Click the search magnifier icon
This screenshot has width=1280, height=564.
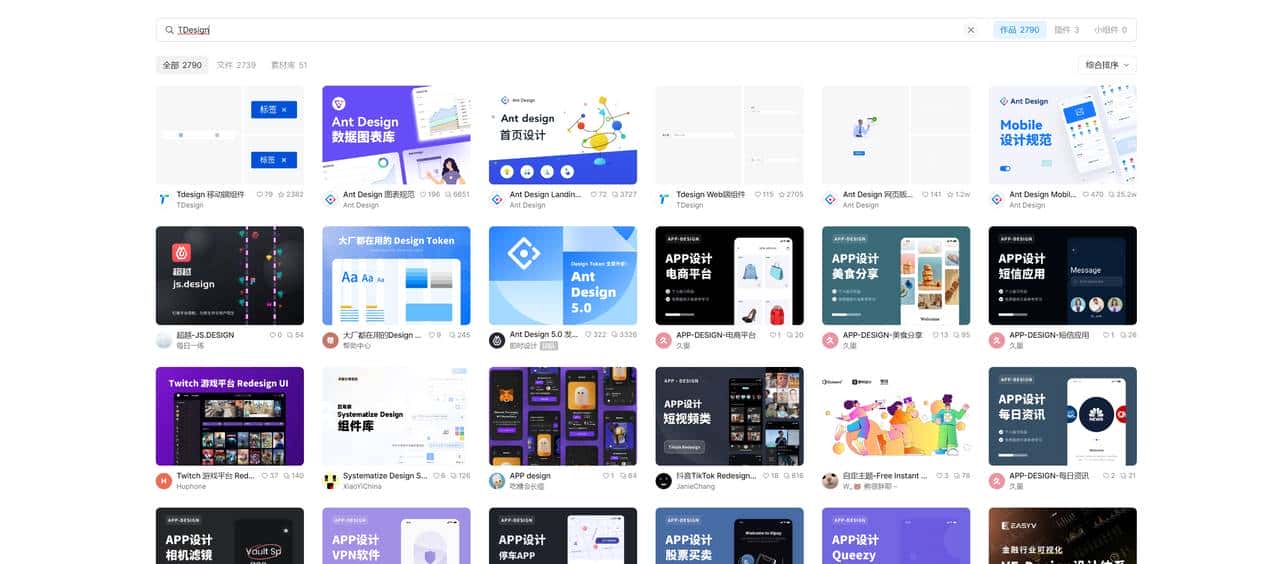[x=169, y=30]
